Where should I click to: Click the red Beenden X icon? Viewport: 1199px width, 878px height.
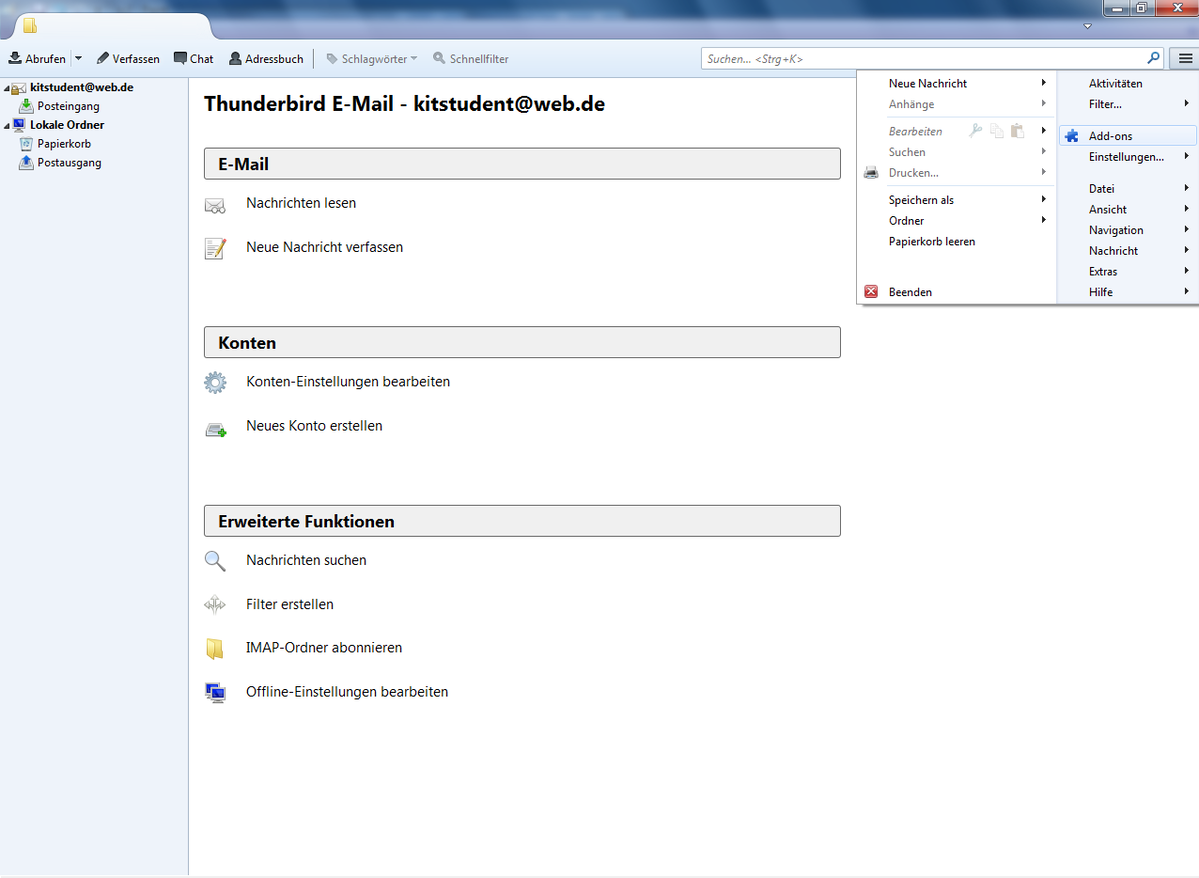point(871,291)
